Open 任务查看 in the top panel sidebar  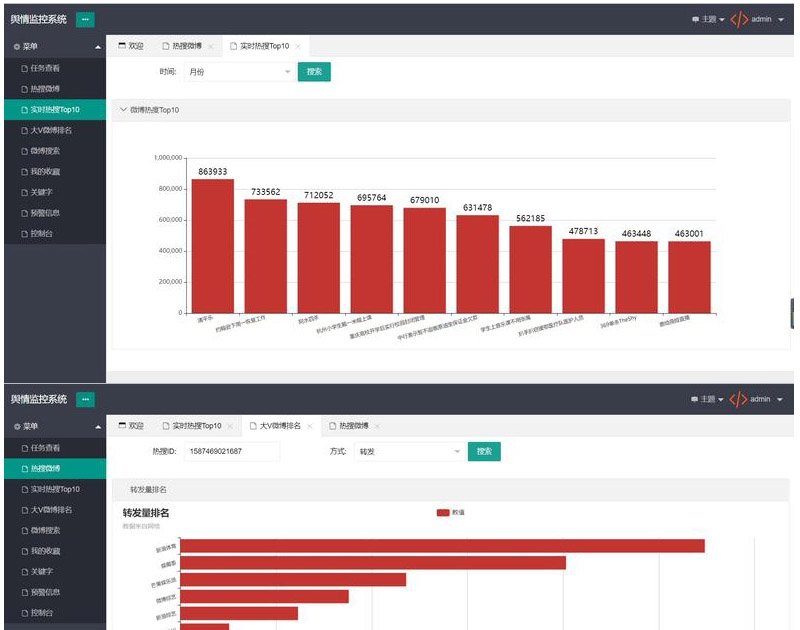(x=55, y=68)
